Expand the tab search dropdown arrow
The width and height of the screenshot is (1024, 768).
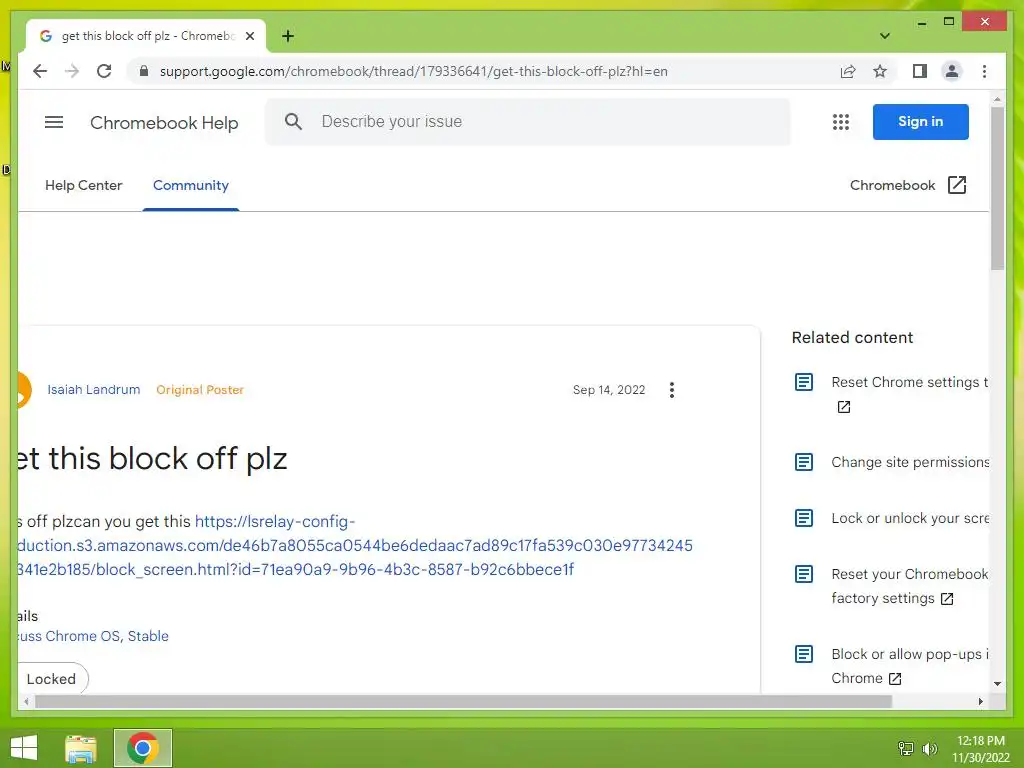click(x=884, y=36)
